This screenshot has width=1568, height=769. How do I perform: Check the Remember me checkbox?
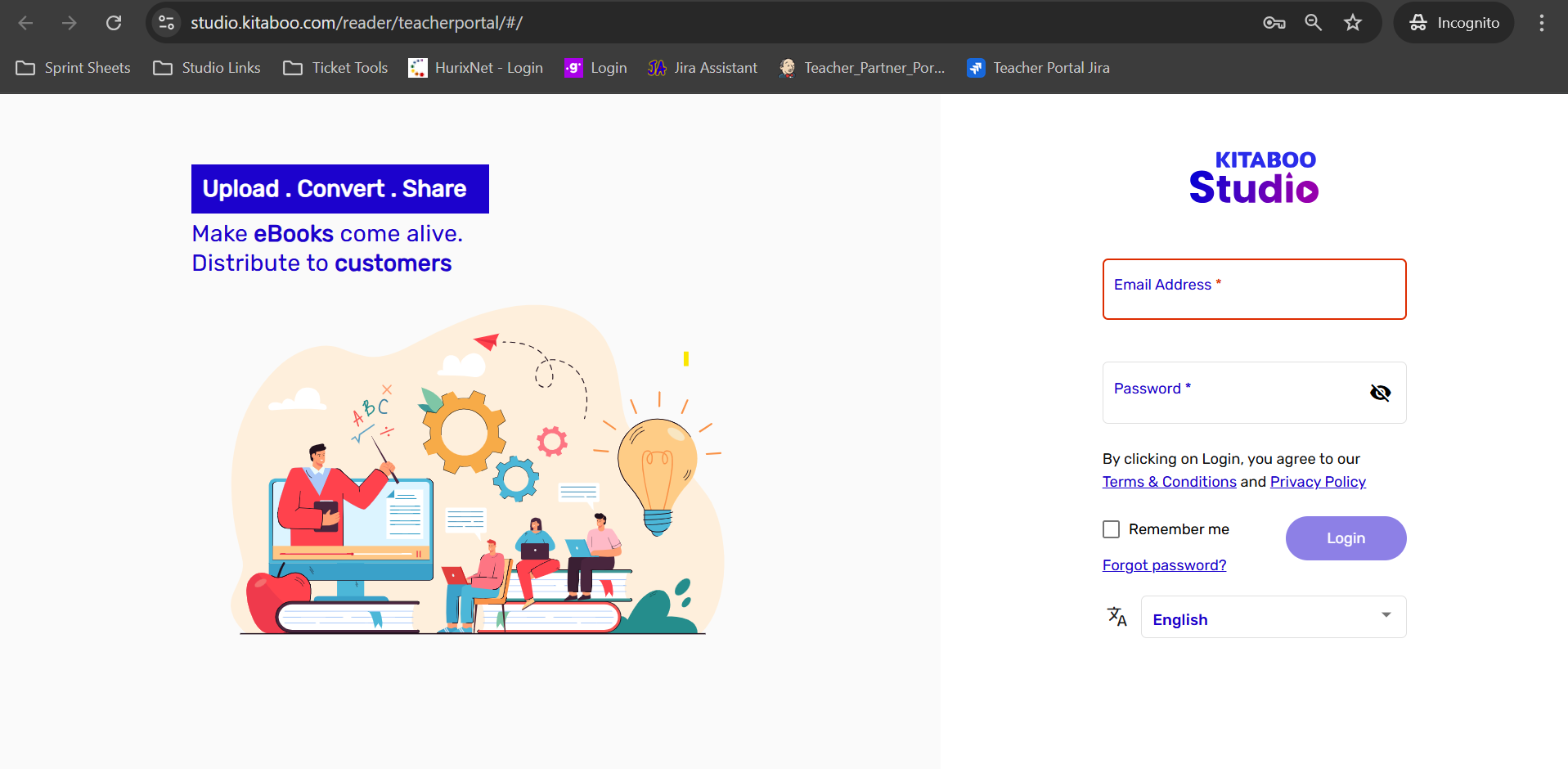tap(1111, 529)
